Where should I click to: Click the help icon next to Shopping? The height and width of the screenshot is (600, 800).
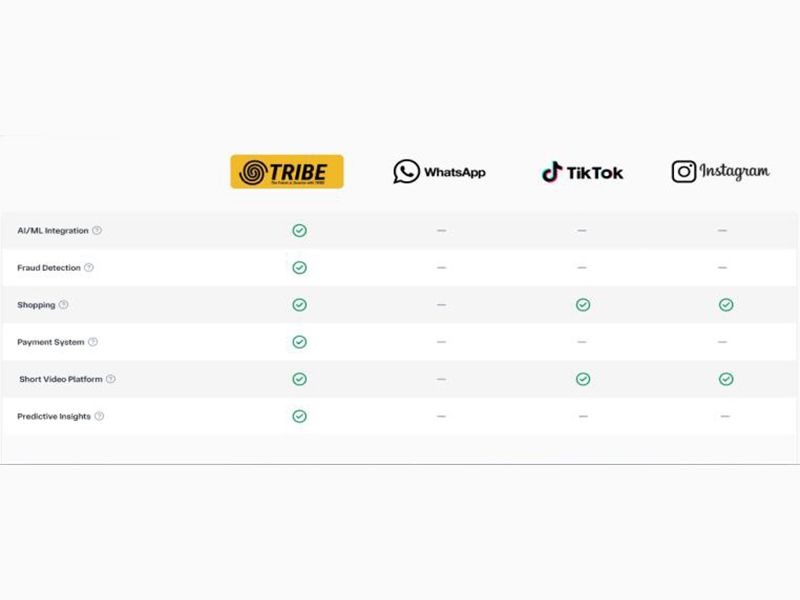tap(63, 305)
